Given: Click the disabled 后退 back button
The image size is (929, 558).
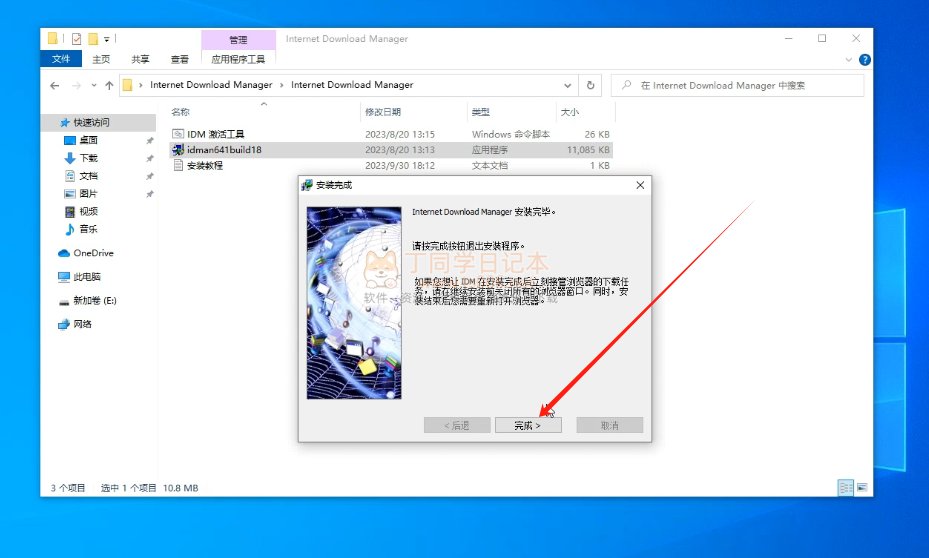Looking at the screenshot, I should coord(457,425).
